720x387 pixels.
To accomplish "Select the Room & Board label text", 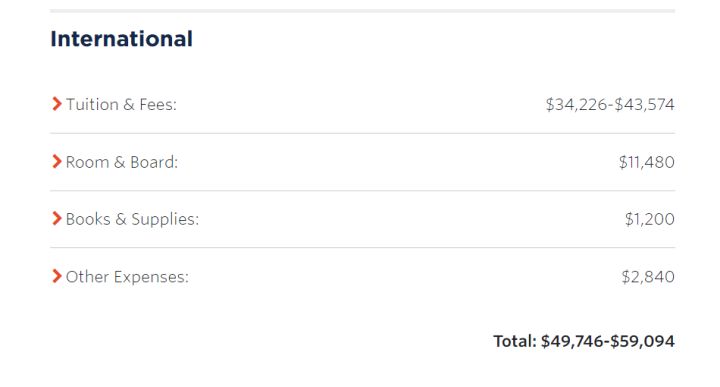I will click(x=122, y=162).
